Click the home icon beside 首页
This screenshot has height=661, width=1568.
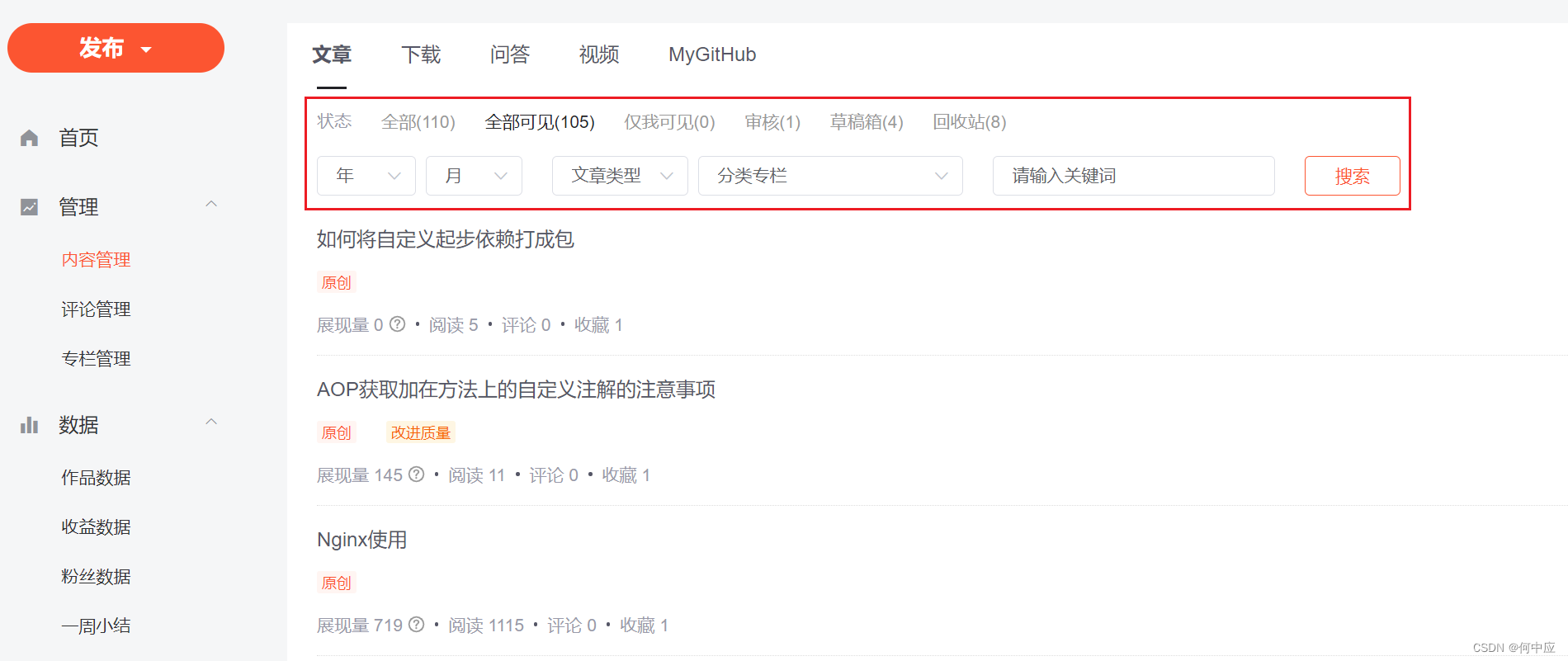30,138
